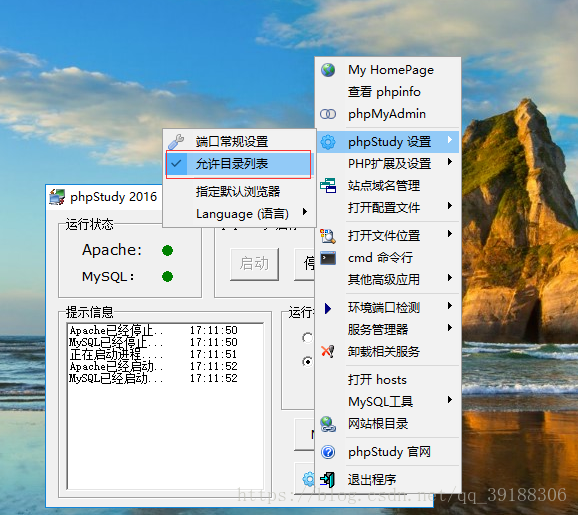Click the 网站根目录 globe link icon
The width and height of the screenshot is (578, 516).
point(328,424)
